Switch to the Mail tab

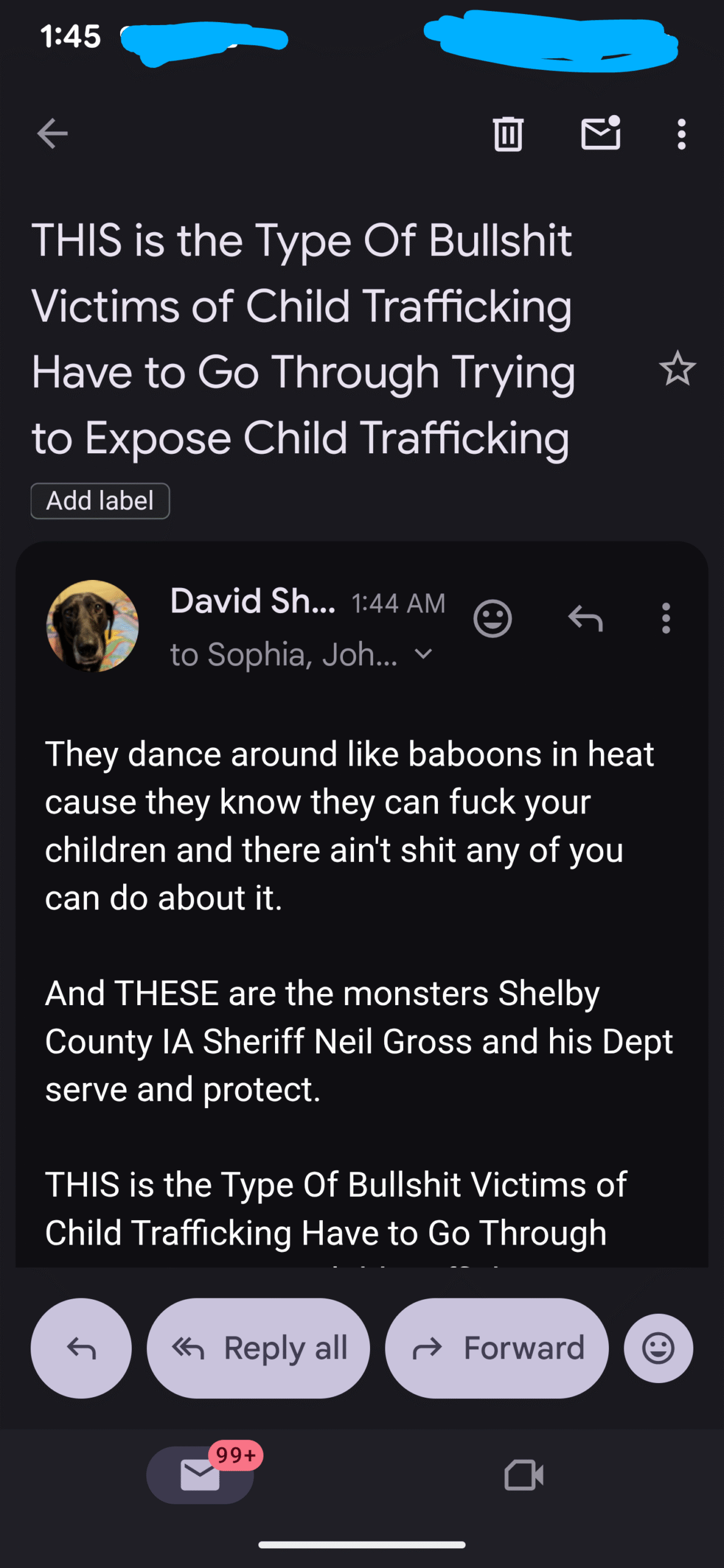200,1475
